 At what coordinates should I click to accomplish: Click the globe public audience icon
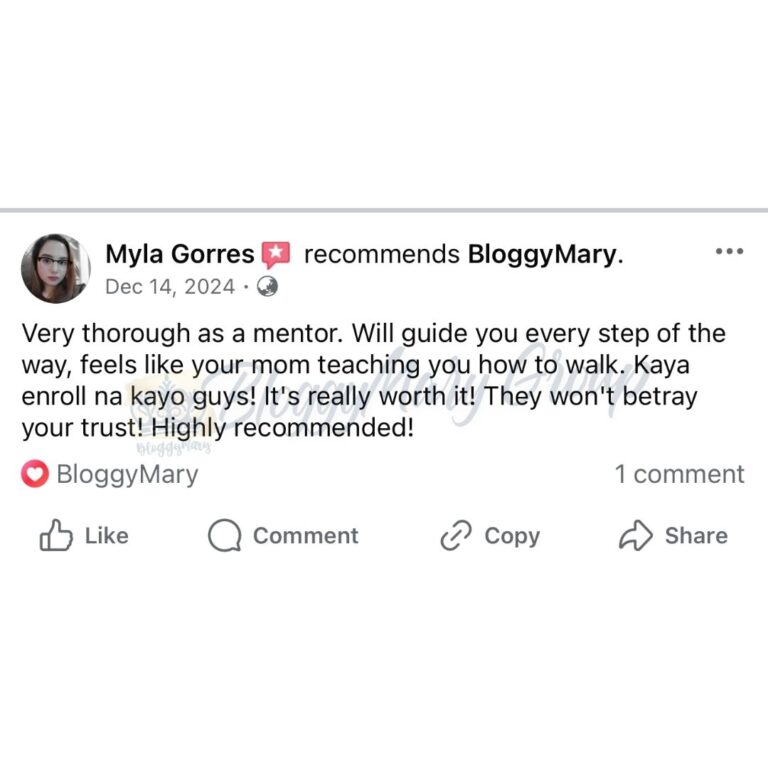267,287
